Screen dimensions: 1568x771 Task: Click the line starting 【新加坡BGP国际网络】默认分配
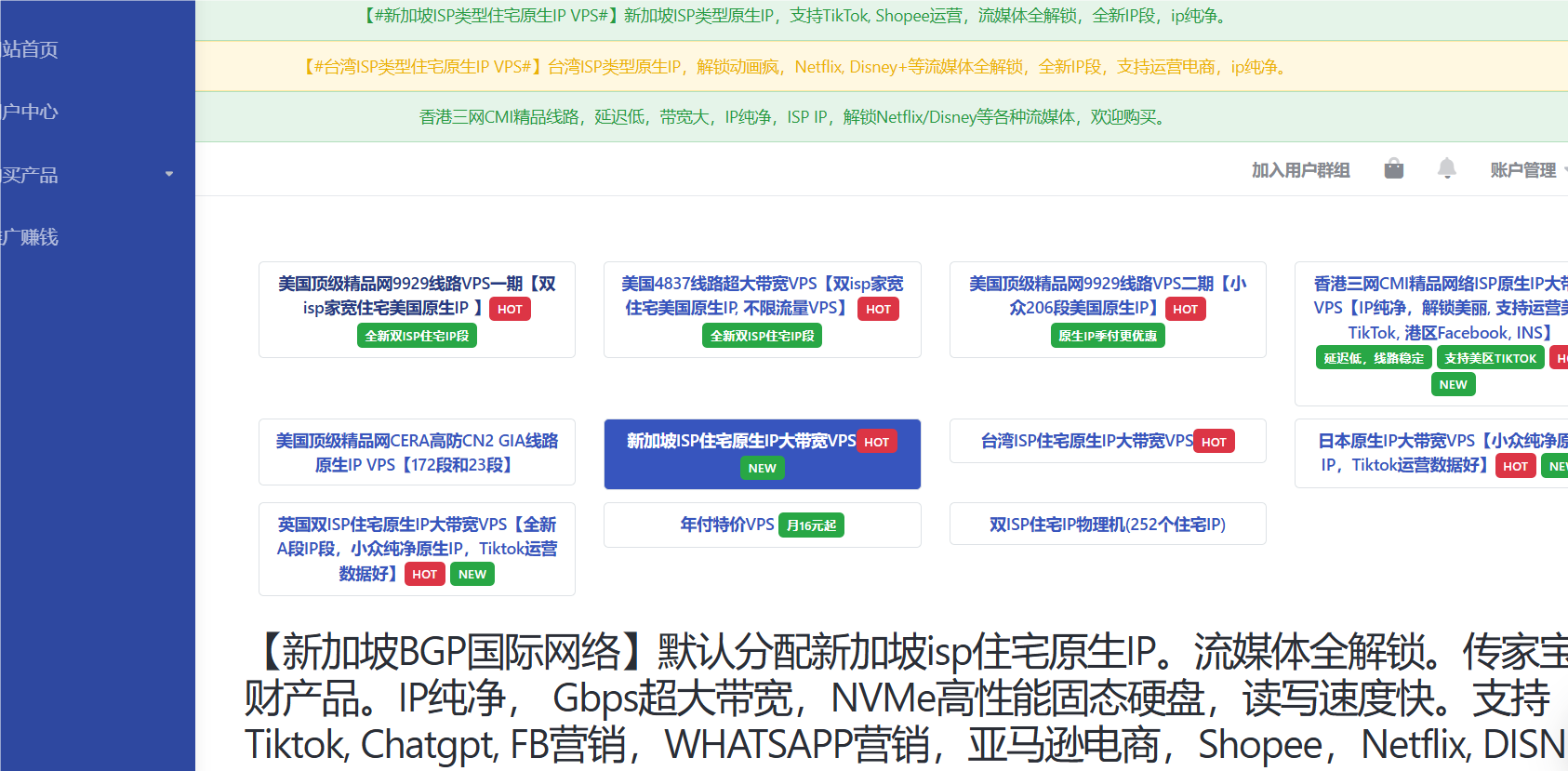906,652
